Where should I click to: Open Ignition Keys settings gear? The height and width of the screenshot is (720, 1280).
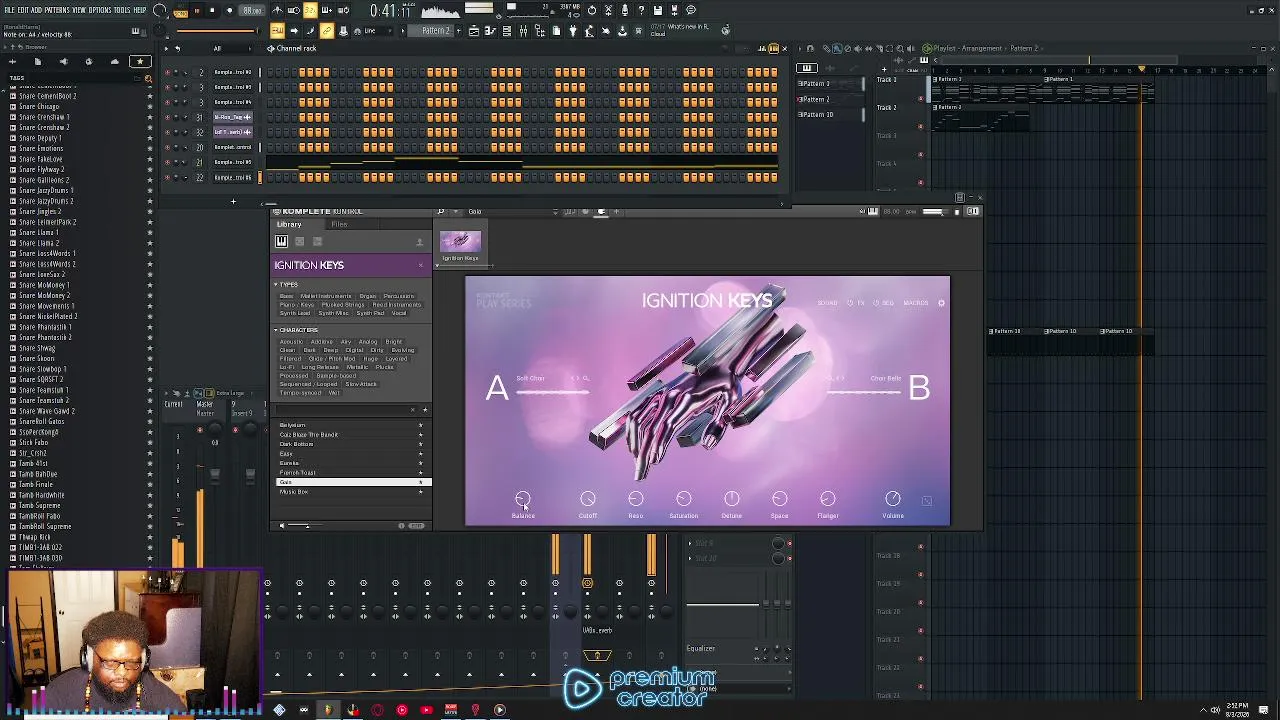941,303
